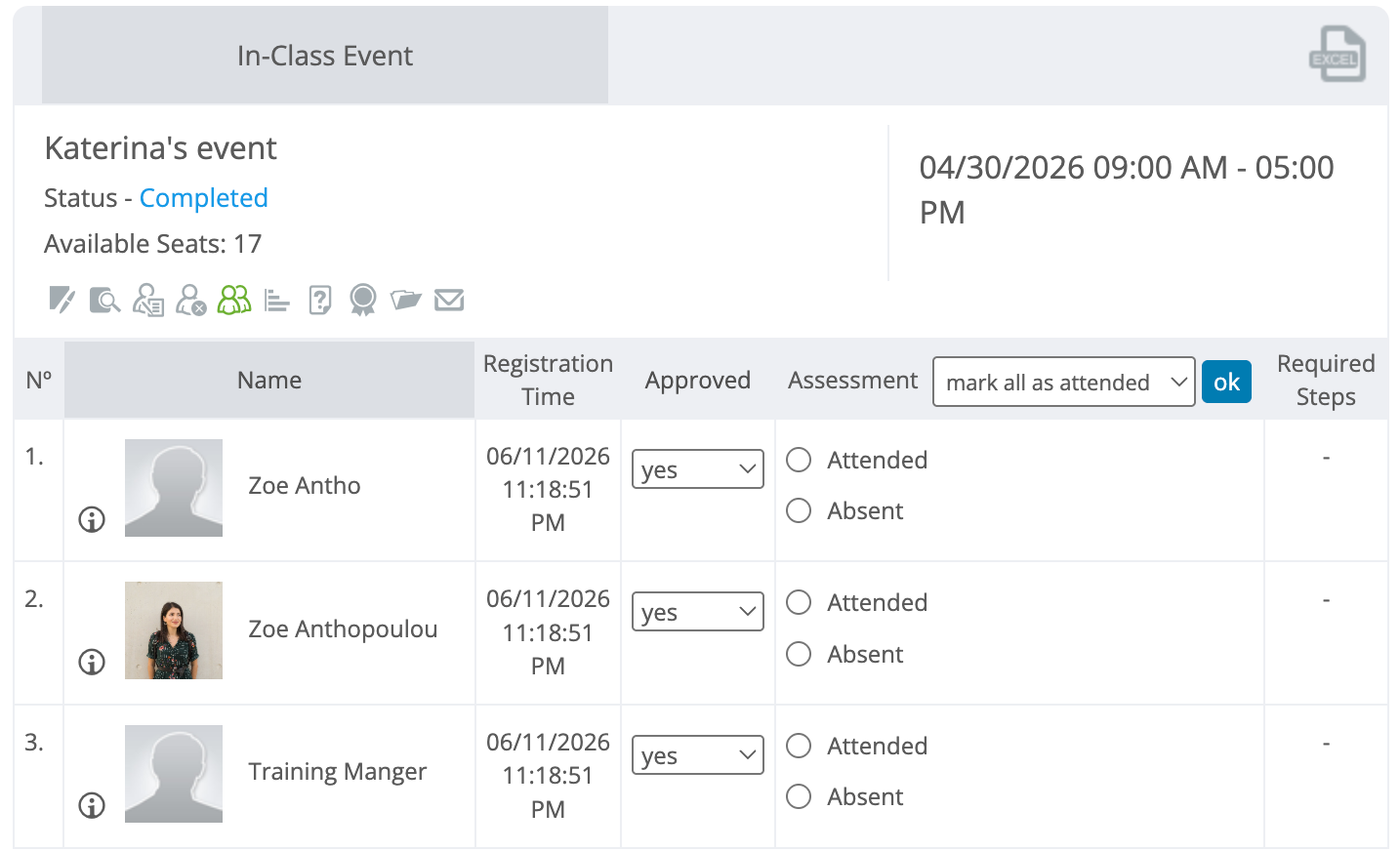1400x851 pixels.
Task: Mark Training Manger as Attended
Action: pos(799,746)
